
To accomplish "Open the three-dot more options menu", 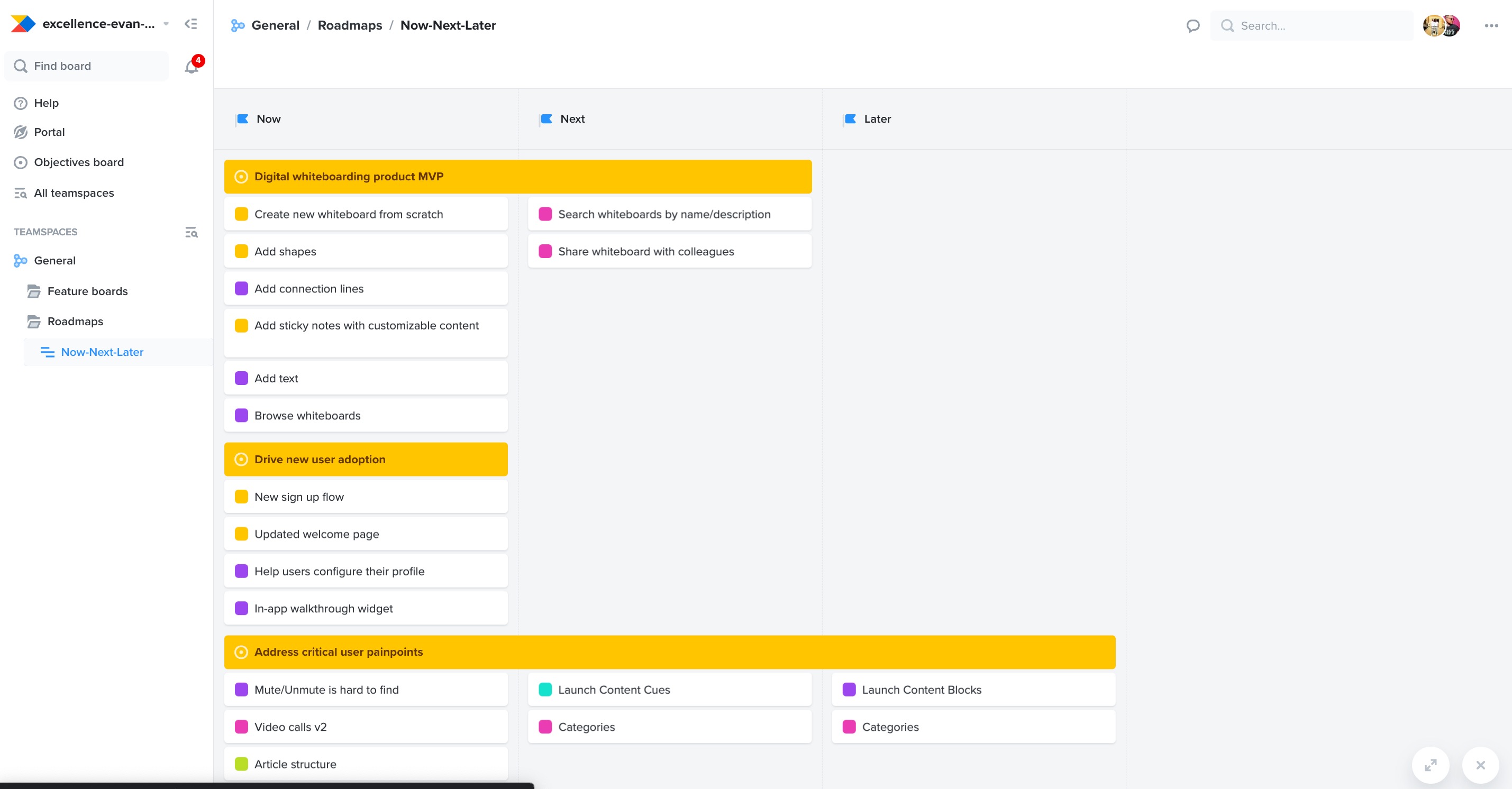I will point(1491,26).
